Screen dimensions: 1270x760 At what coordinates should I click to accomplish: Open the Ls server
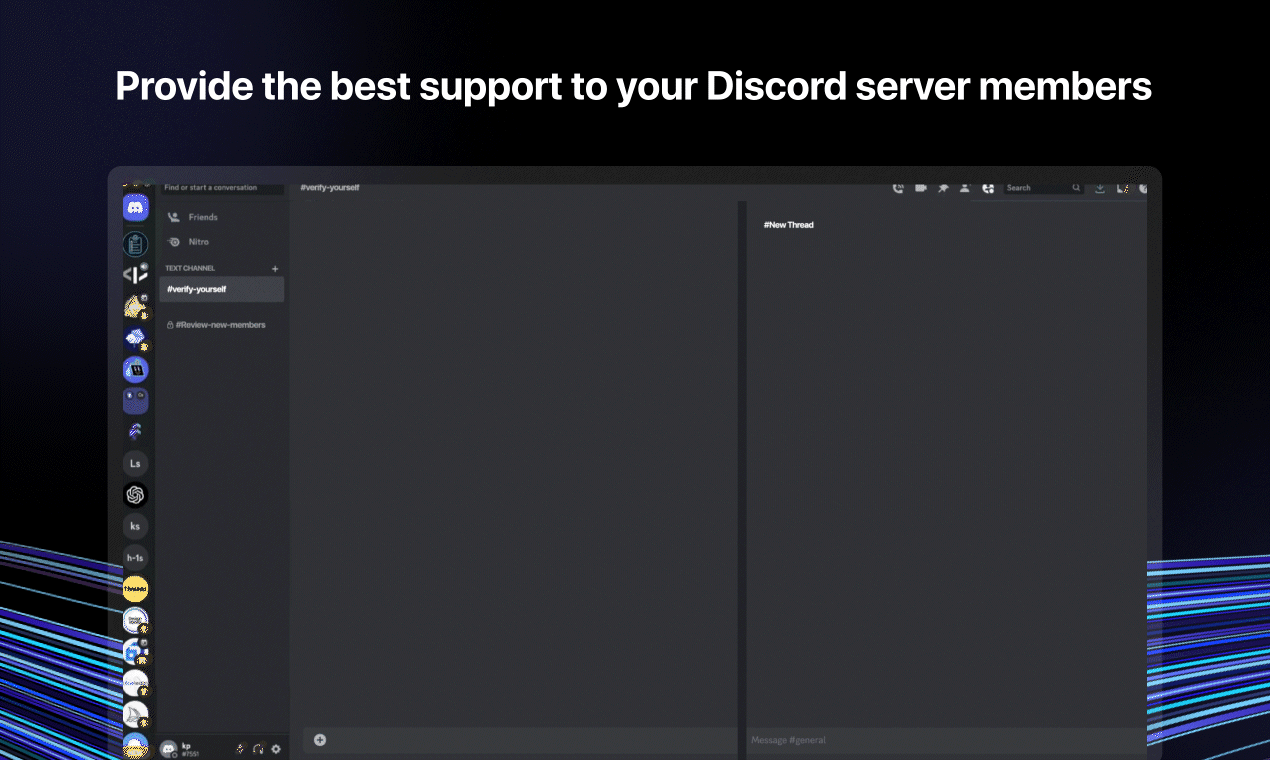click(x=136, y=463)
